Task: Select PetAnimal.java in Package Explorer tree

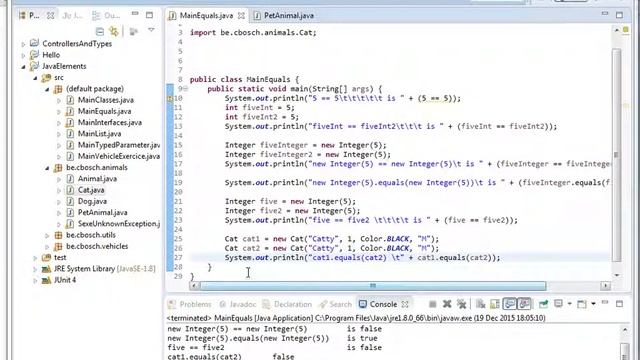Action: point(102,212)
